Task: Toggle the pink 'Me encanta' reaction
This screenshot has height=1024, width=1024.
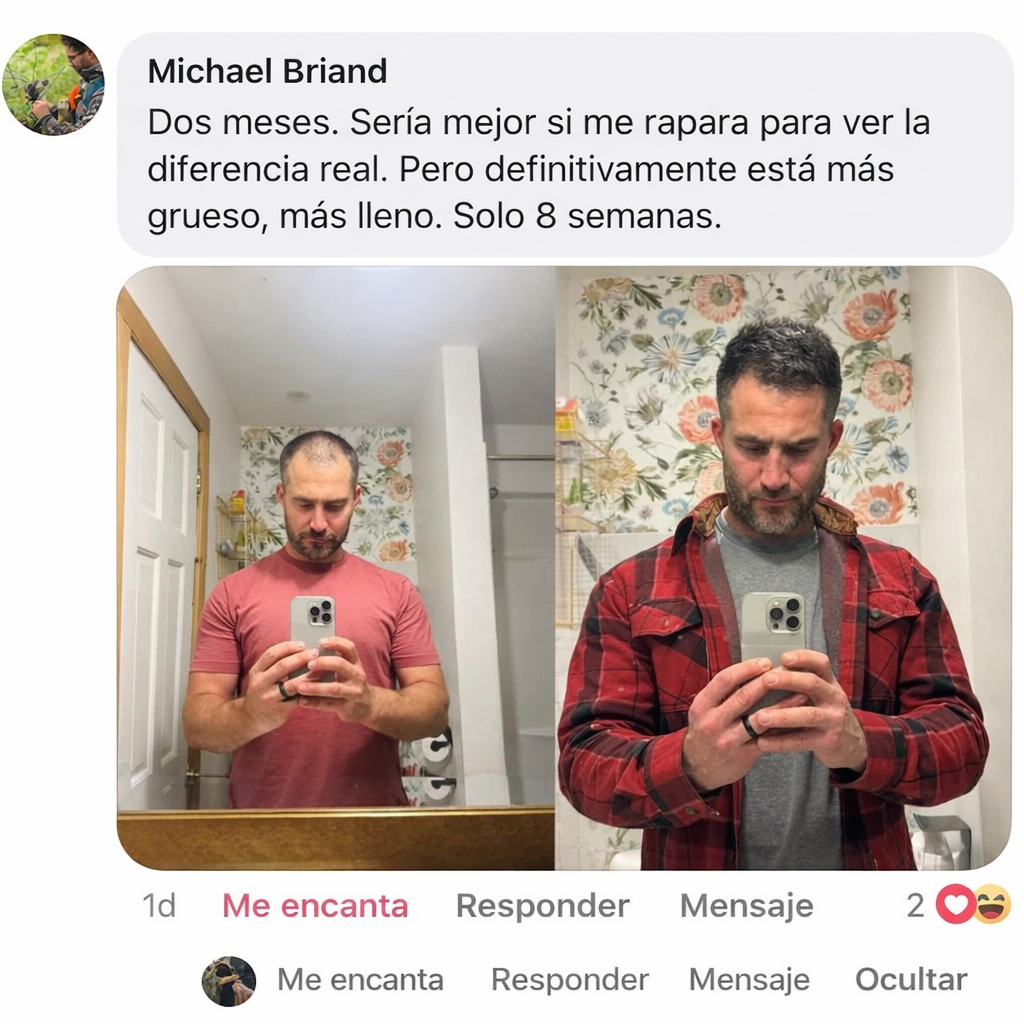Action: point(315,906)
